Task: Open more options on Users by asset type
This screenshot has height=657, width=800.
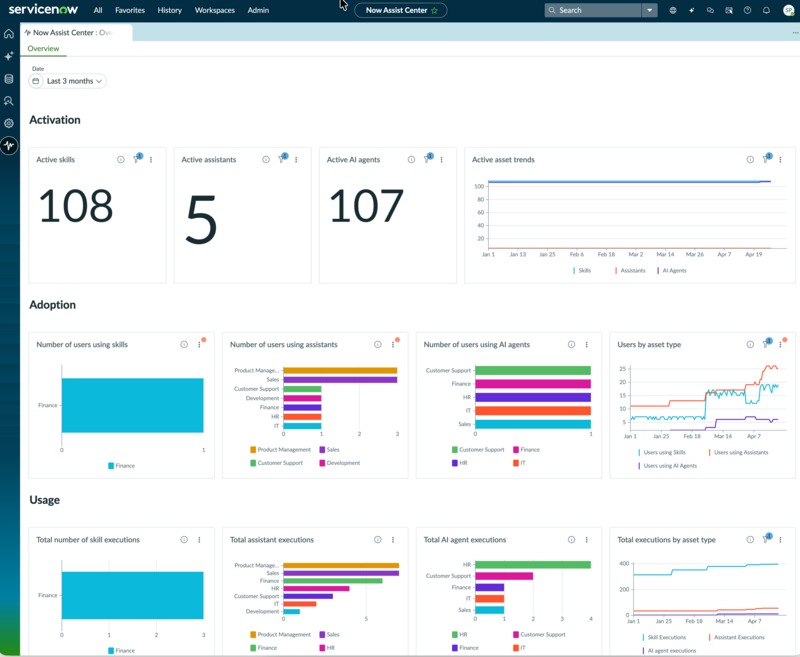Action: 781,344
